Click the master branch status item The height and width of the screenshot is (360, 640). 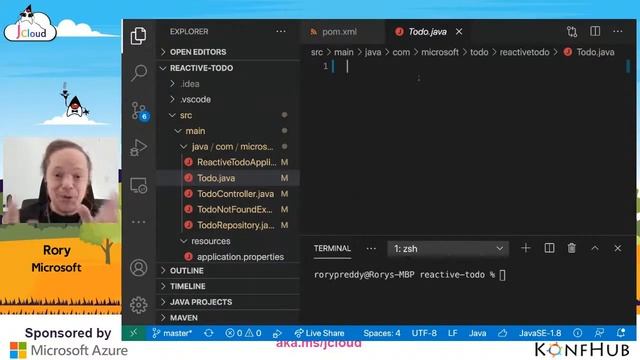coord(171,333)
